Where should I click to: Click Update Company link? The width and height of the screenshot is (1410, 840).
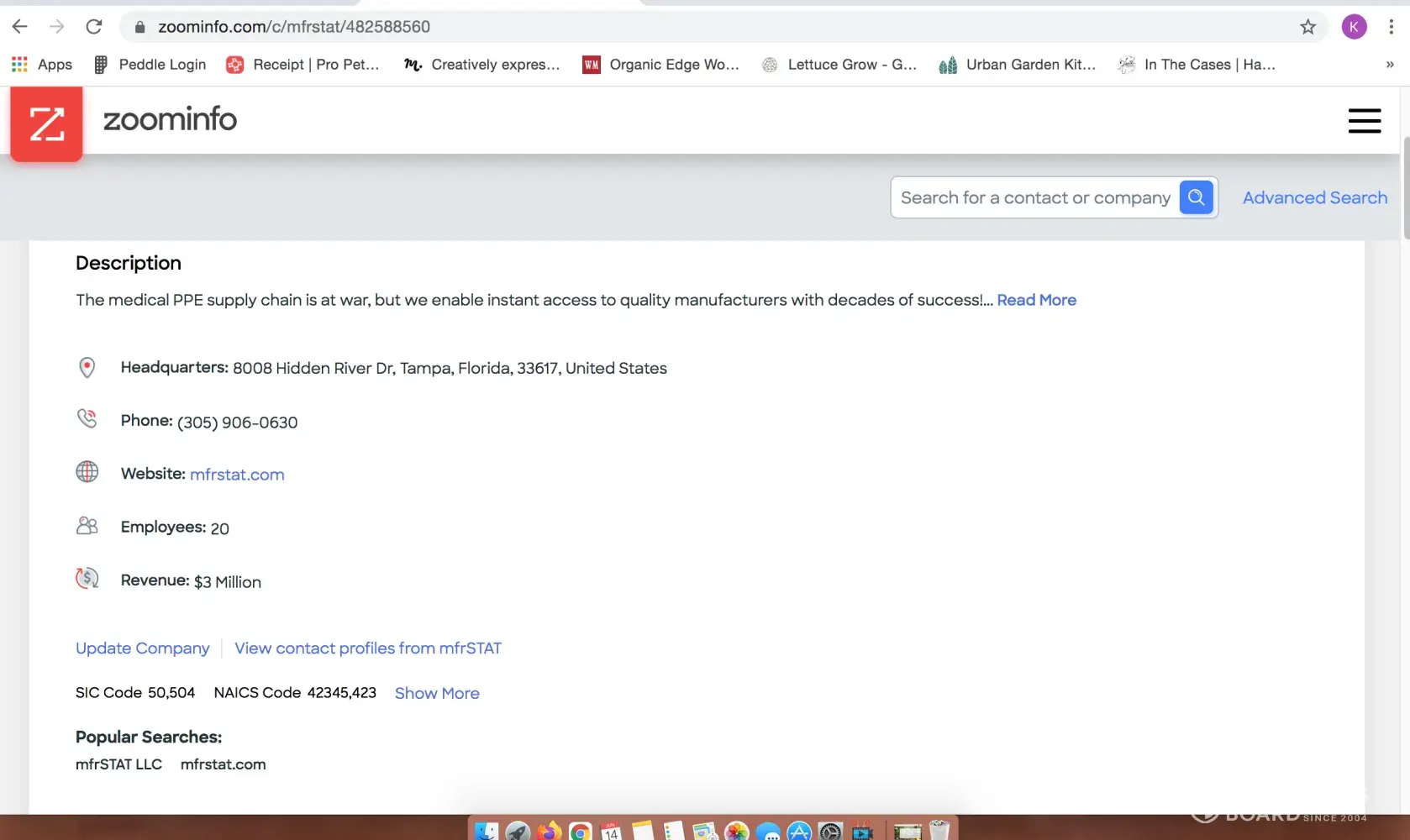142,648
